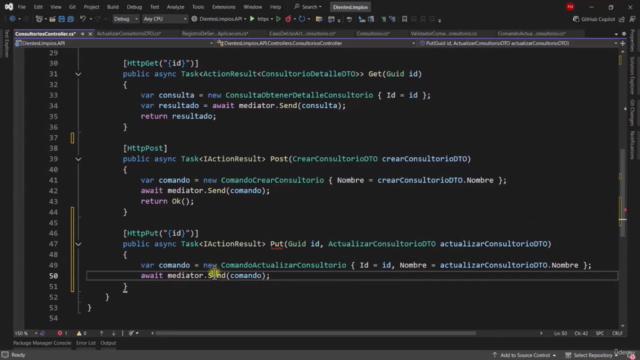Viewport: 640px width, 360px height.
Task: Switch to ActualizarConsultorioDTO.cs tab
Action: pyautogui.click(x=129, y=33)
